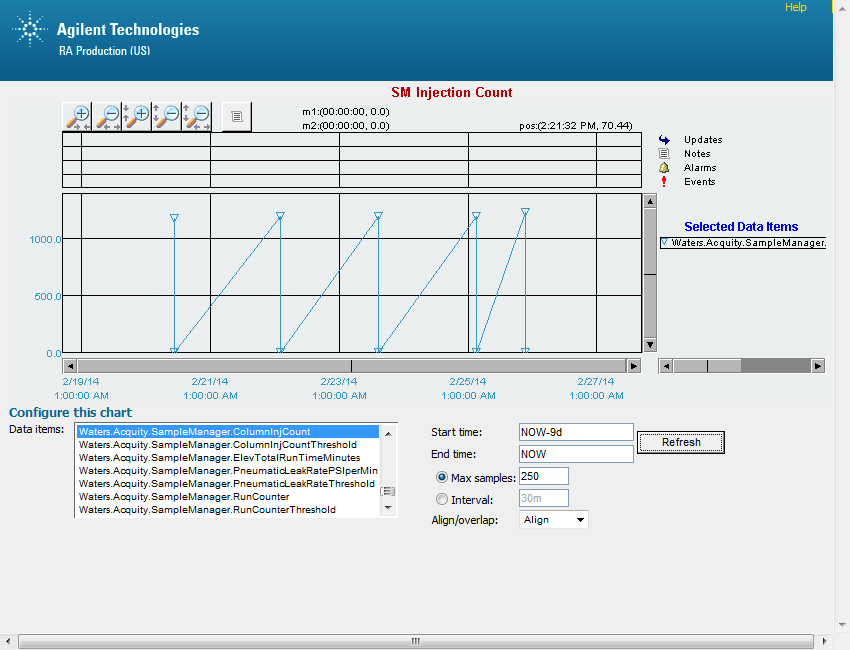Click the Alarms bell icon in legend
The image size is (850, 650).
tap(664, 168)
